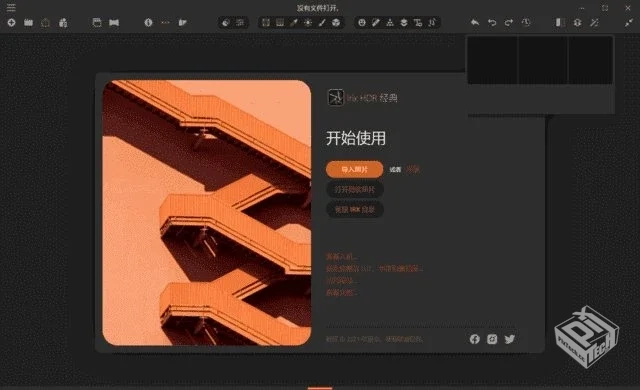Click the undo arrow icon
This screenshot has width=640, height=390.
[492, 22]
